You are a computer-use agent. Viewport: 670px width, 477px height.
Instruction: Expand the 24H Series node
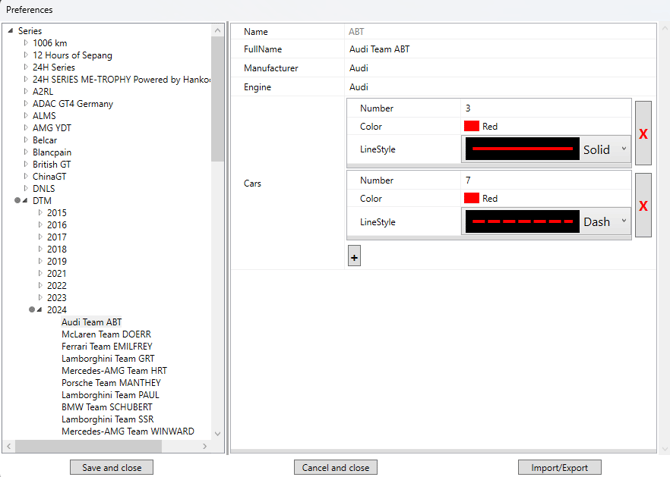(26, 67)
